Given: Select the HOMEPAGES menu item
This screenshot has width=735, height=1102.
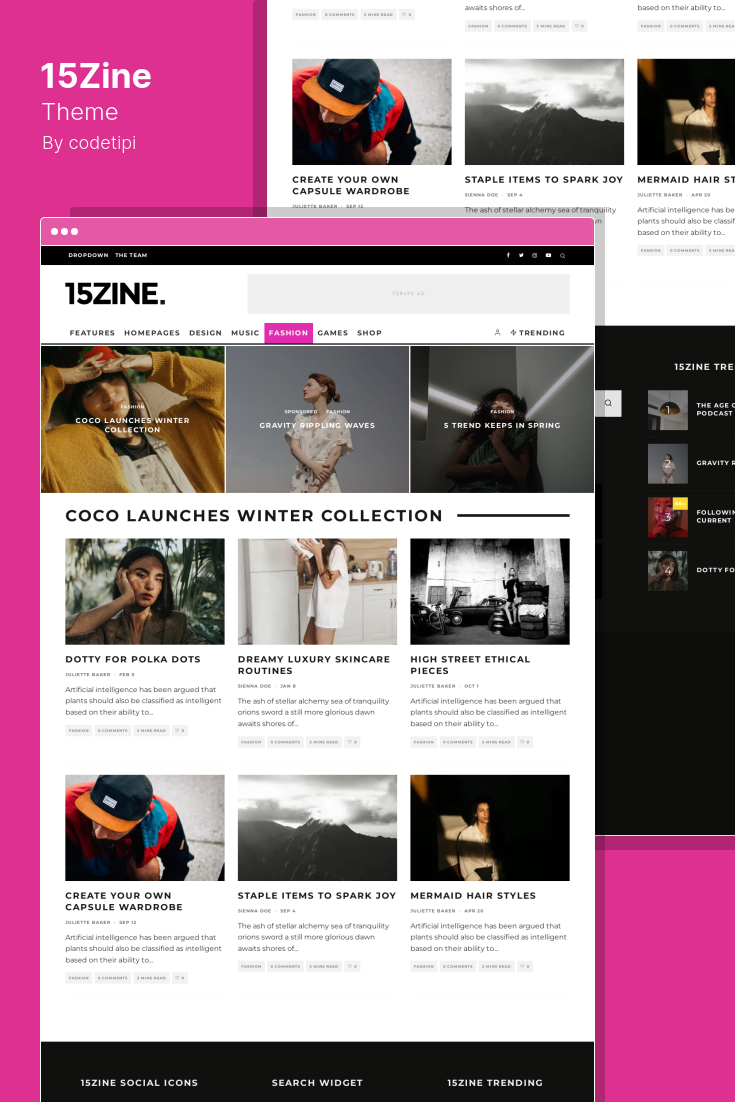Looking at the screenshot, I should click(152, 332).
